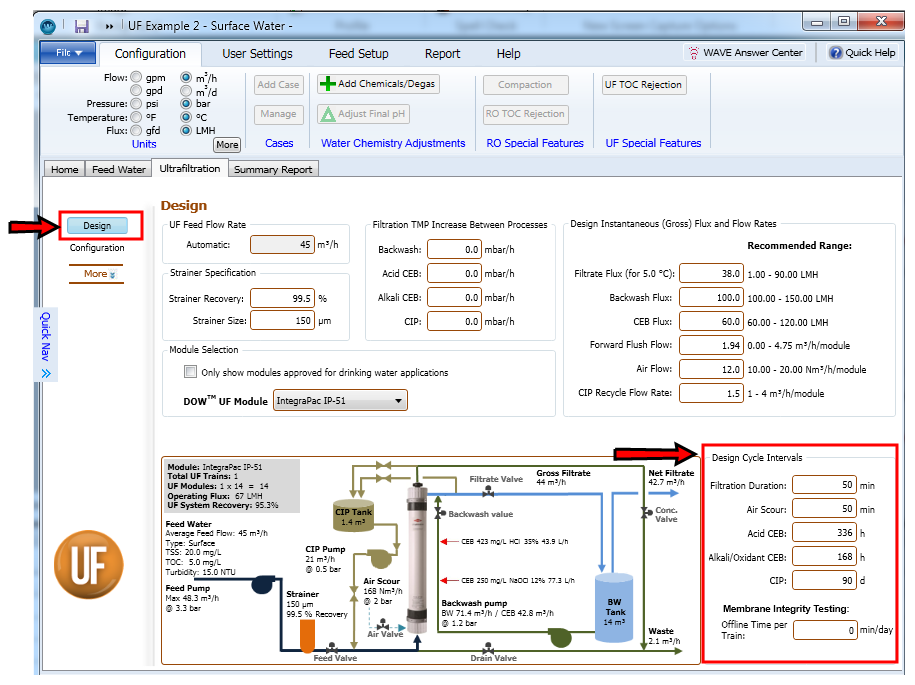
Task: Click the Add Case button
Action: pyautogui.click(x=278, y=85)
